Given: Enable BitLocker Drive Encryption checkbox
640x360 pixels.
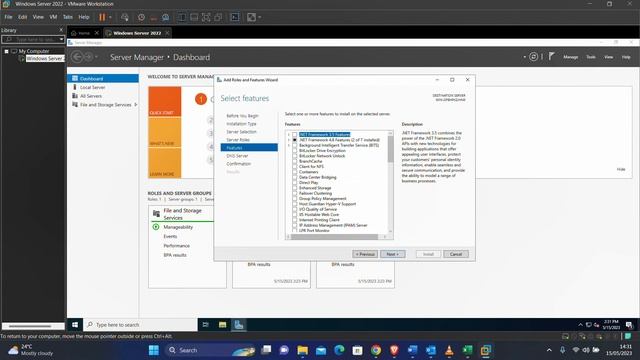Looking at the screenshot, I should 295,151.
